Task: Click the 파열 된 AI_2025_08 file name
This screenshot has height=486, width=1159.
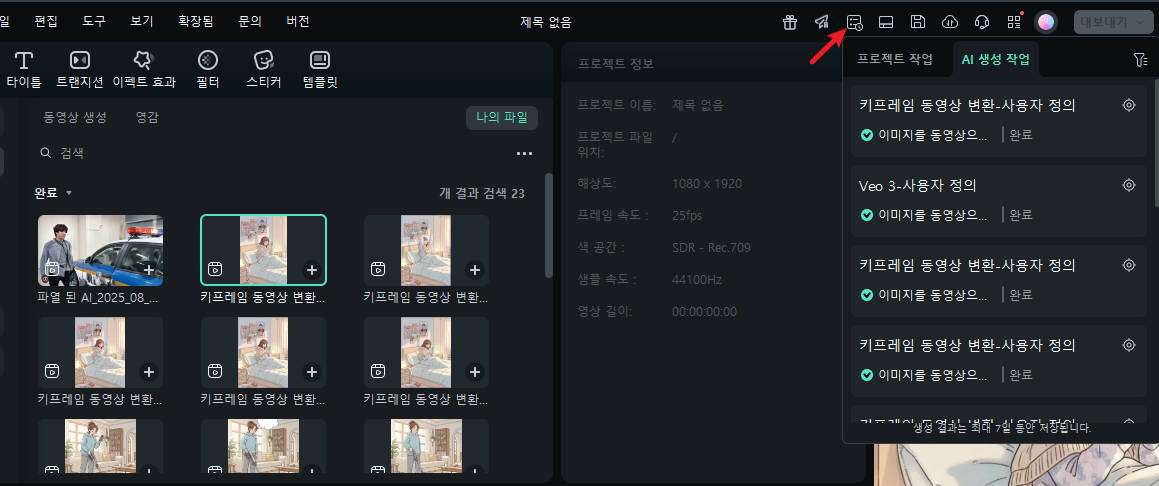Action: (x=98, y=298)
